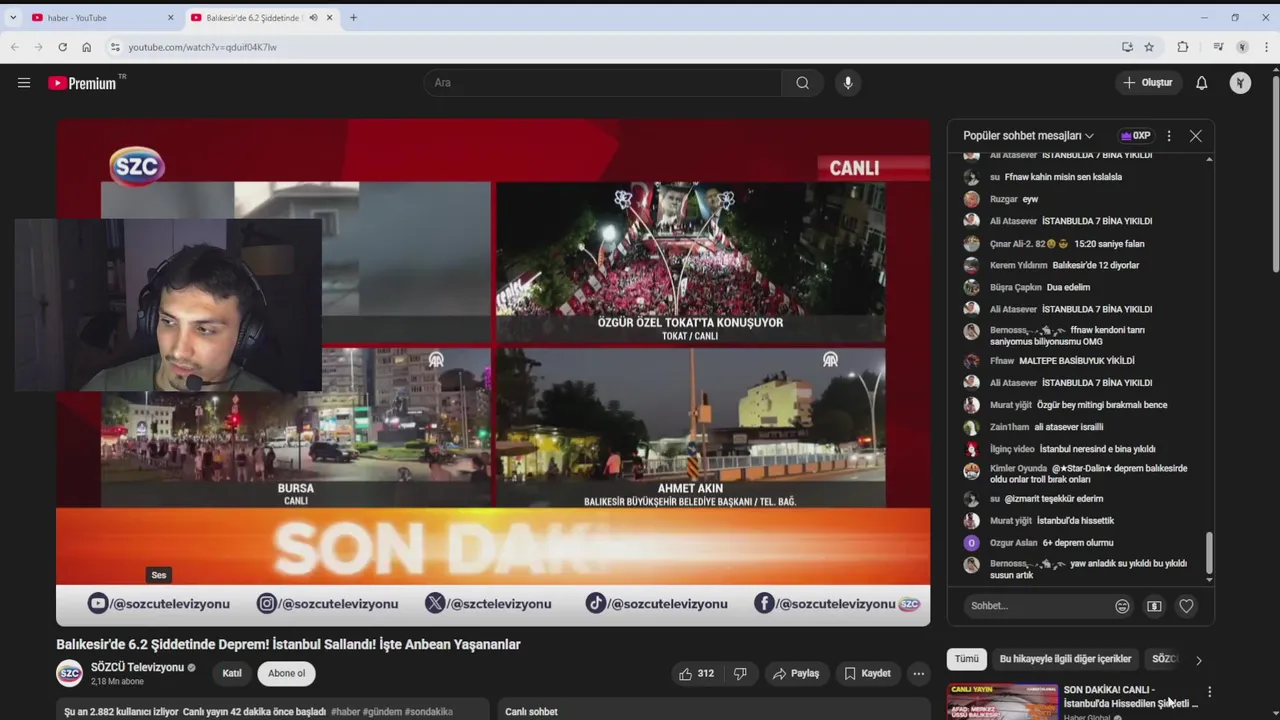The width and height of the screenshot is (1280, 720).
Task: Select the SÖZCÜ chip in suggestions
Action: (x=1165, y=659)
